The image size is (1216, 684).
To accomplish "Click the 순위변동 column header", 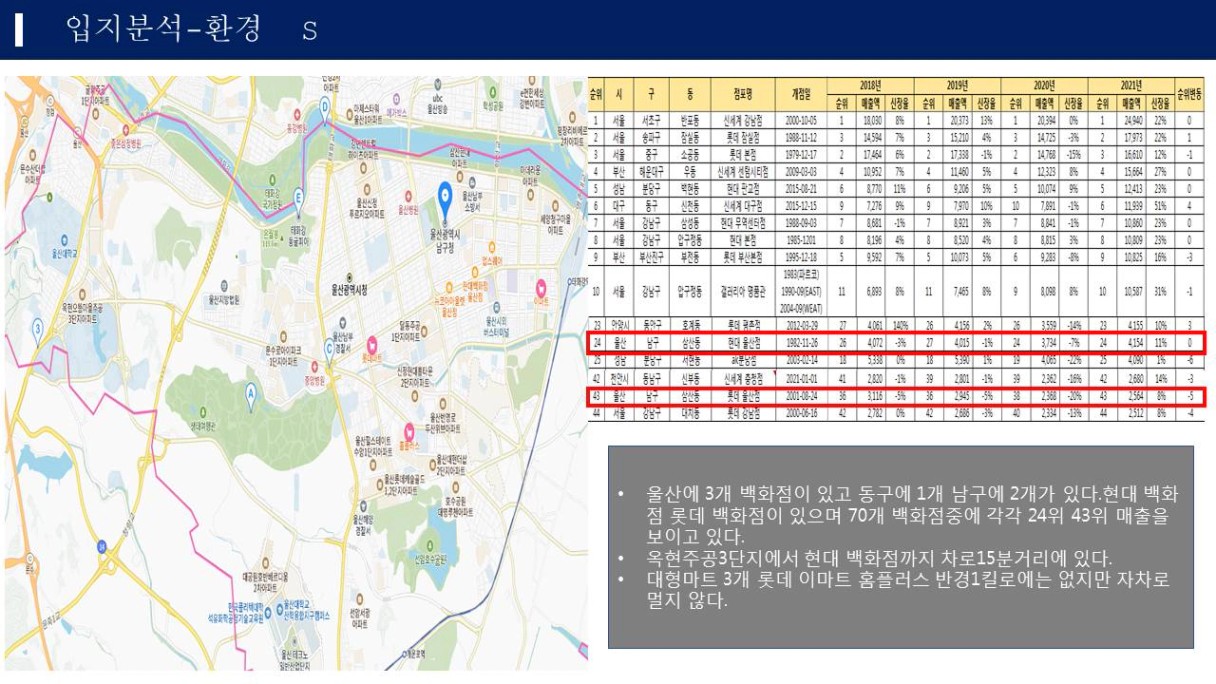I will [1190, 93].
